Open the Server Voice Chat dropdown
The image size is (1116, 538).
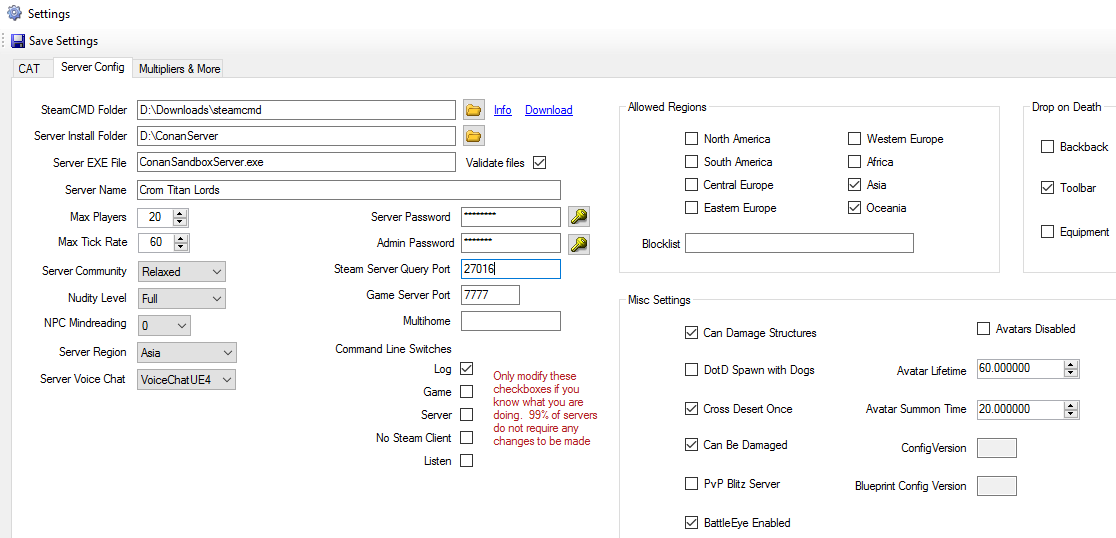pyautogui.click(x=186, y=380)
